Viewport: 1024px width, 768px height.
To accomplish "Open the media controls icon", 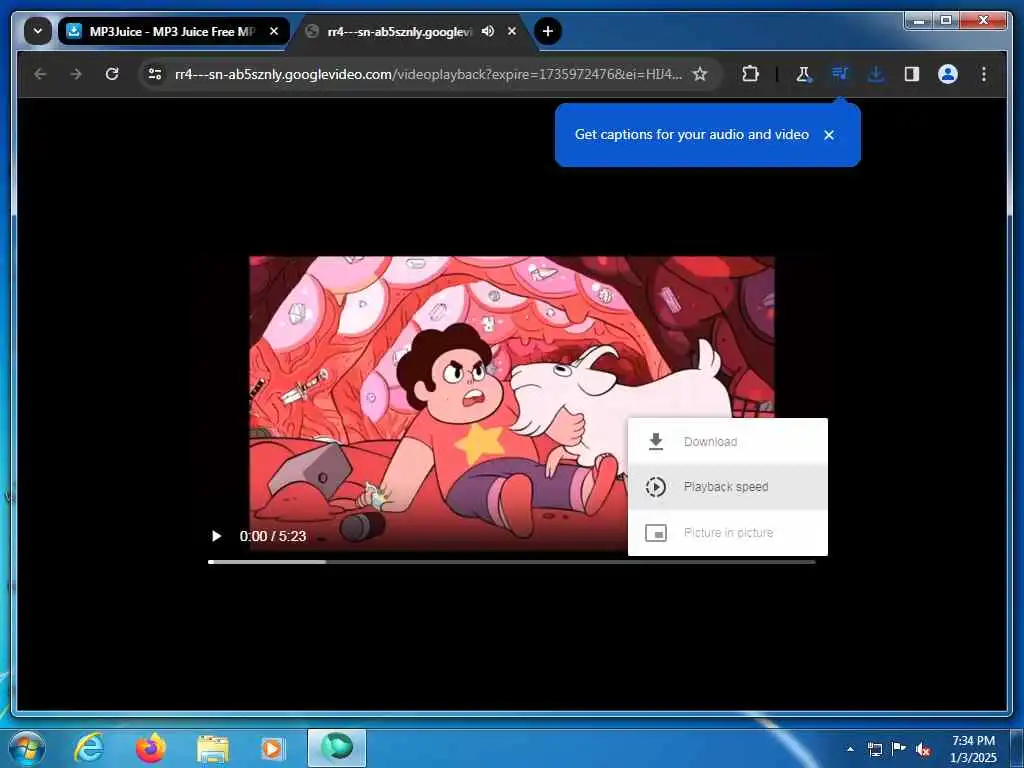I will point(840,74).
